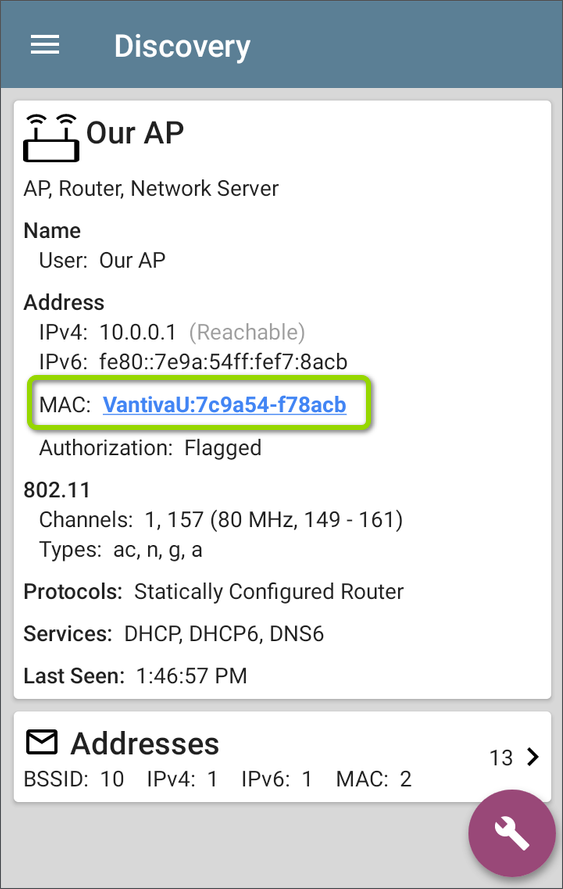Open the Addresses card title
563x889 pixels.
tap(145, 743)
